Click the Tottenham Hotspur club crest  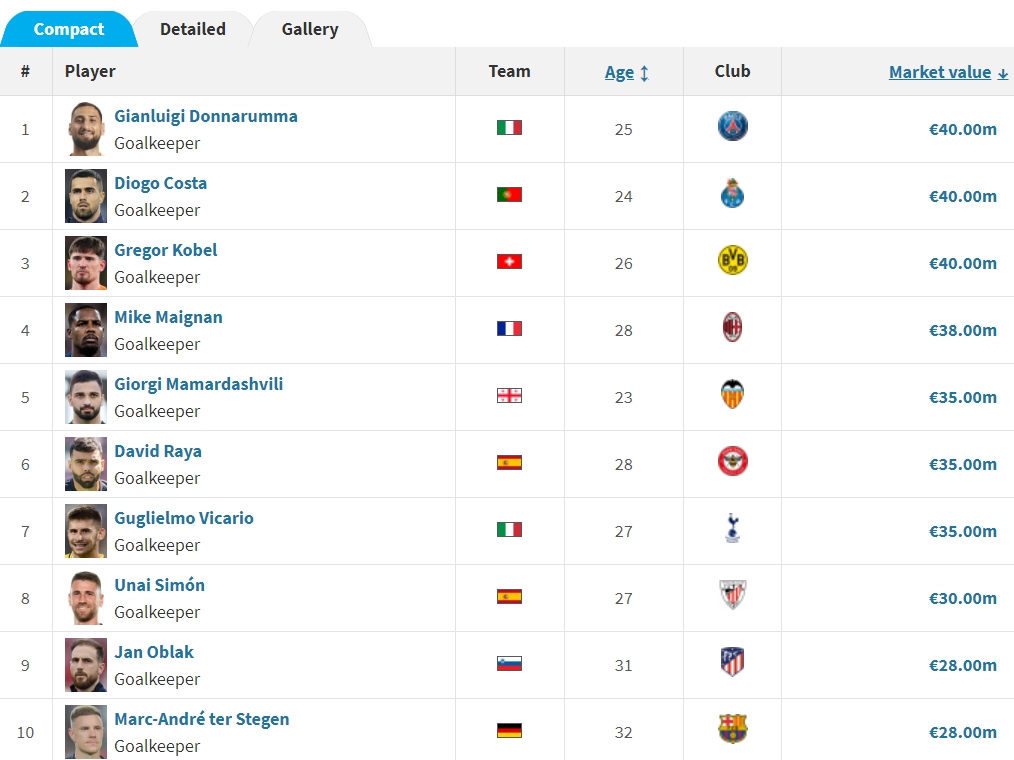(733, 529)
